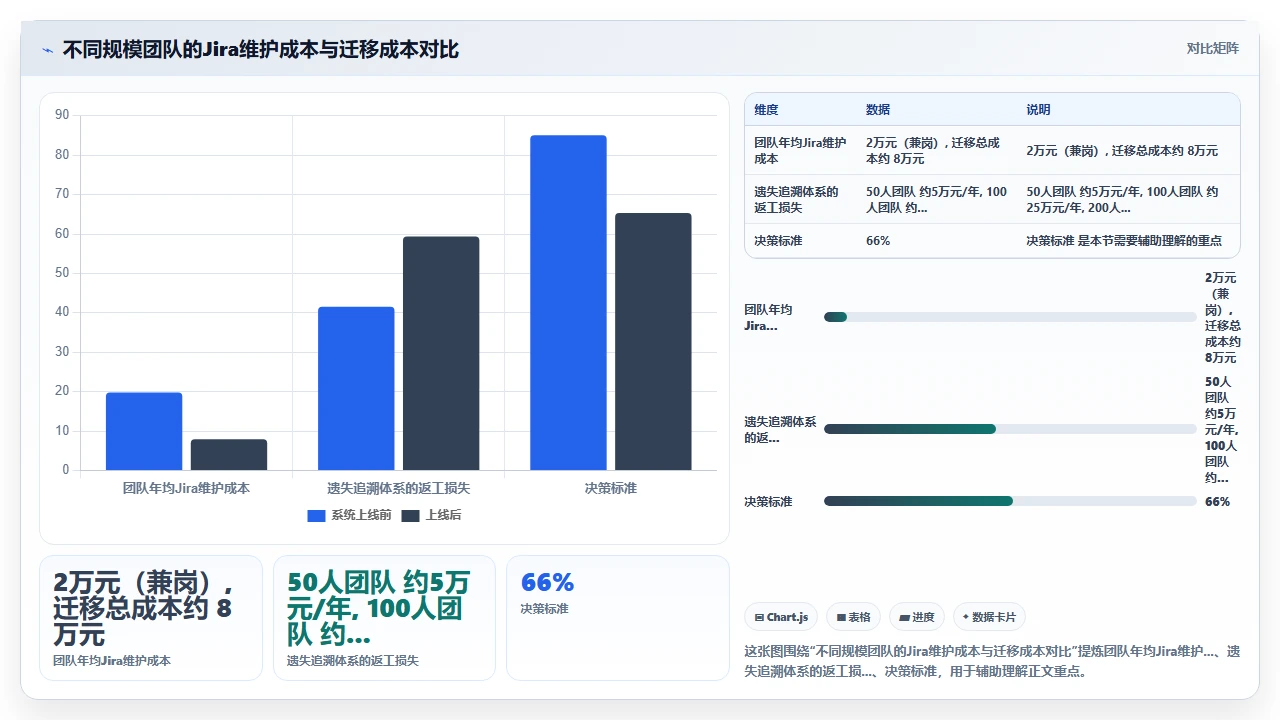The image size is (1280, 720).
Task: Click the 维度 table column header
Action: [766, 110]
